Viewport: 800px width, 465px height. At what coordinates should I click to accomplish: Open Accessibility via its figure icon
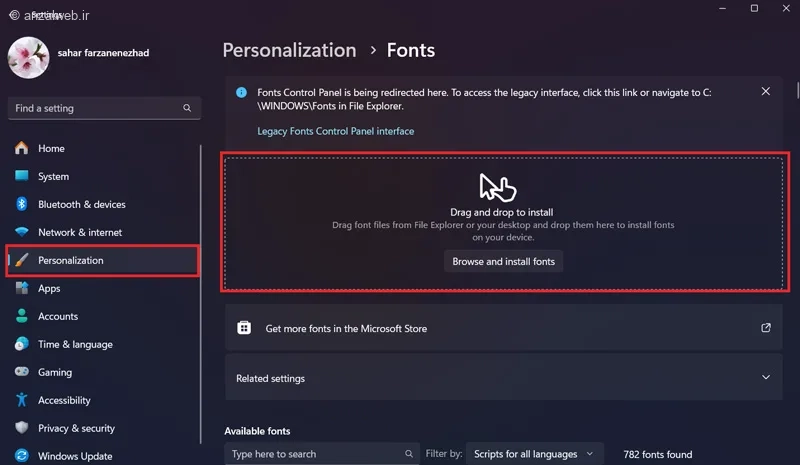click(21, 400)
